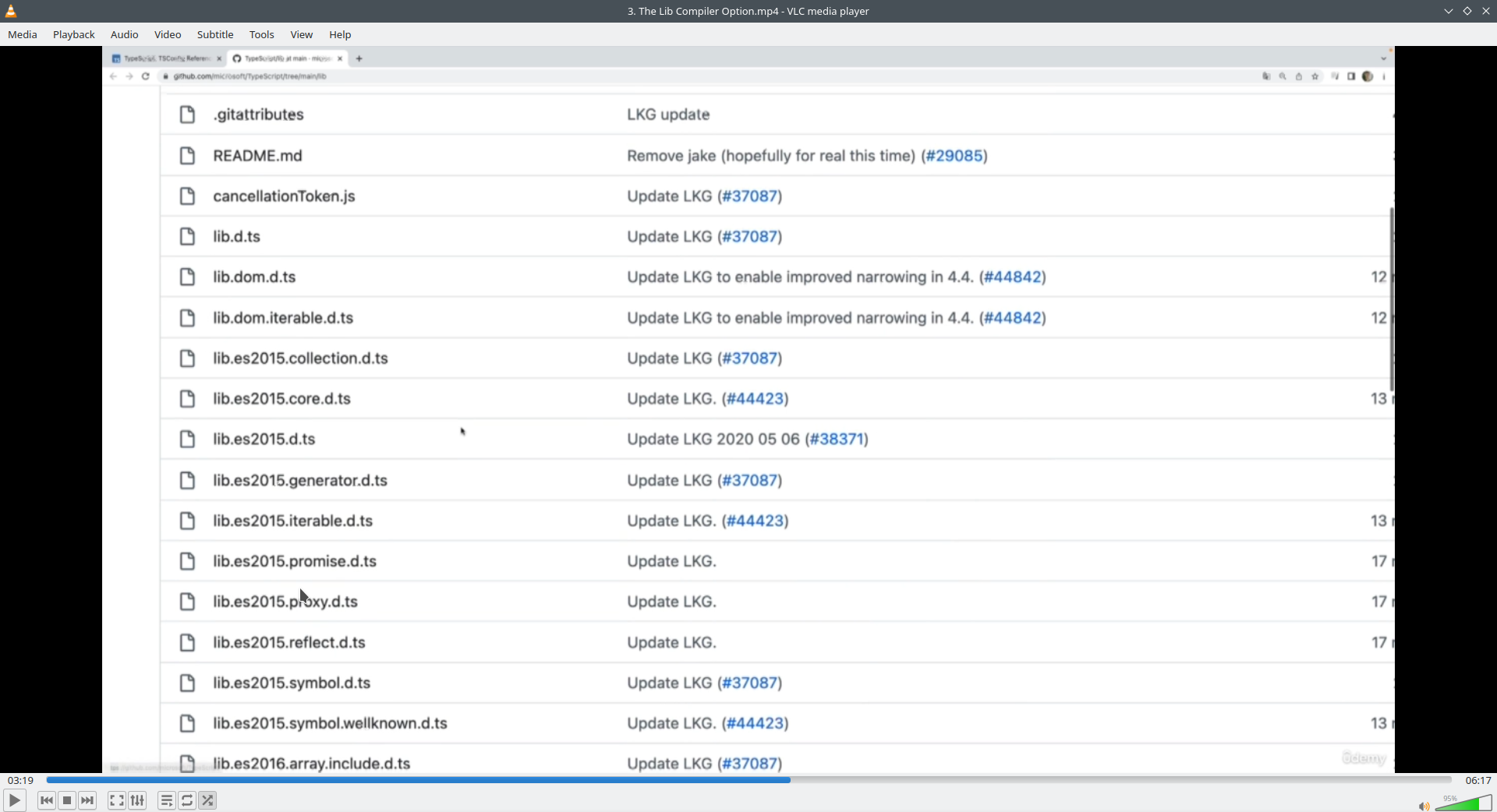This screenshot has height=812, width=1497.
Task: Click the file icon beside lib.es2015.core.d.ts
Action: [x=187, y=399]
